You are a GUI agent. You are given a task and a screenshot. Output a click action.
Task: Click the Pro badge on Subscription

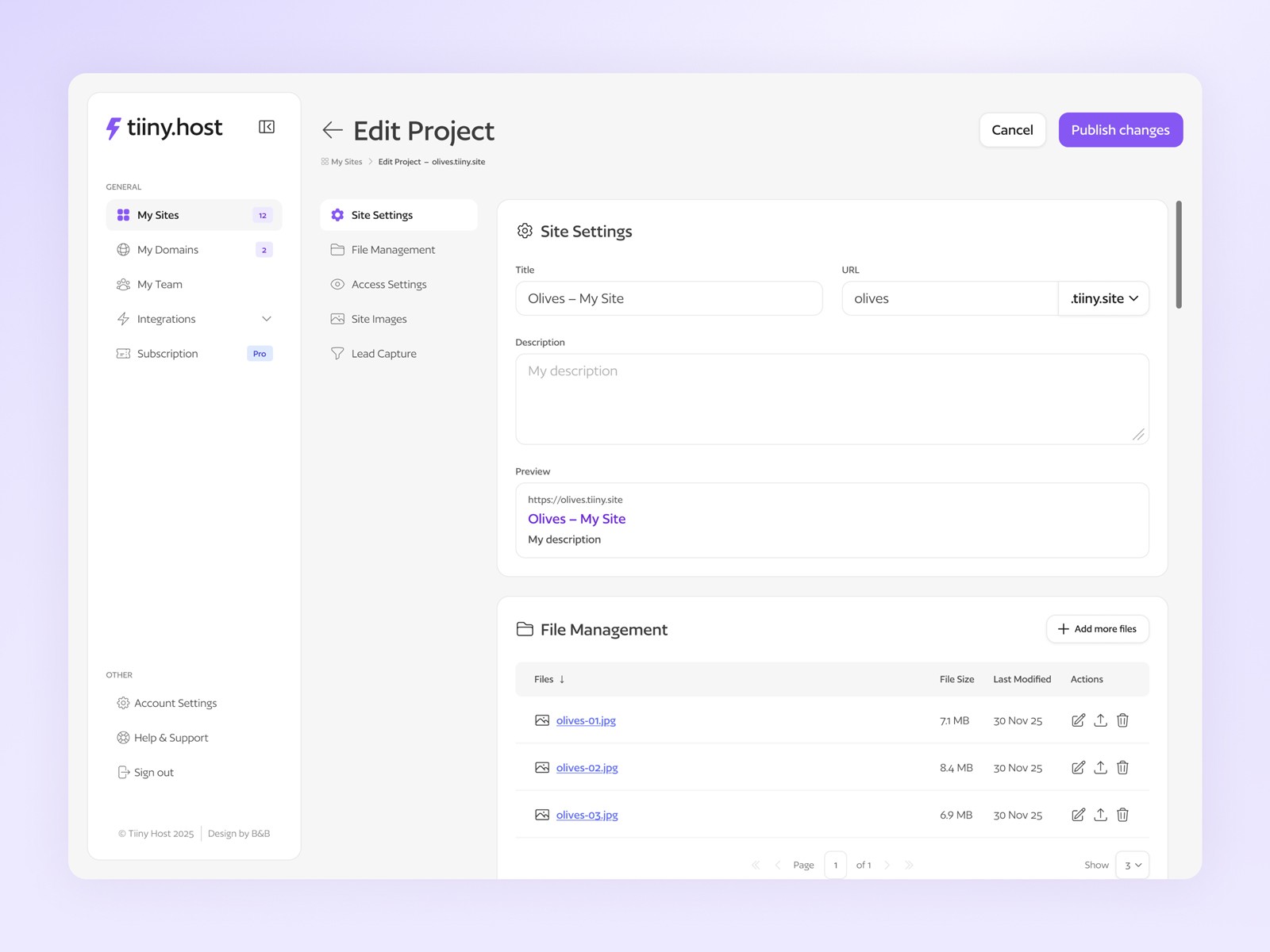click(x=260, y=353)
